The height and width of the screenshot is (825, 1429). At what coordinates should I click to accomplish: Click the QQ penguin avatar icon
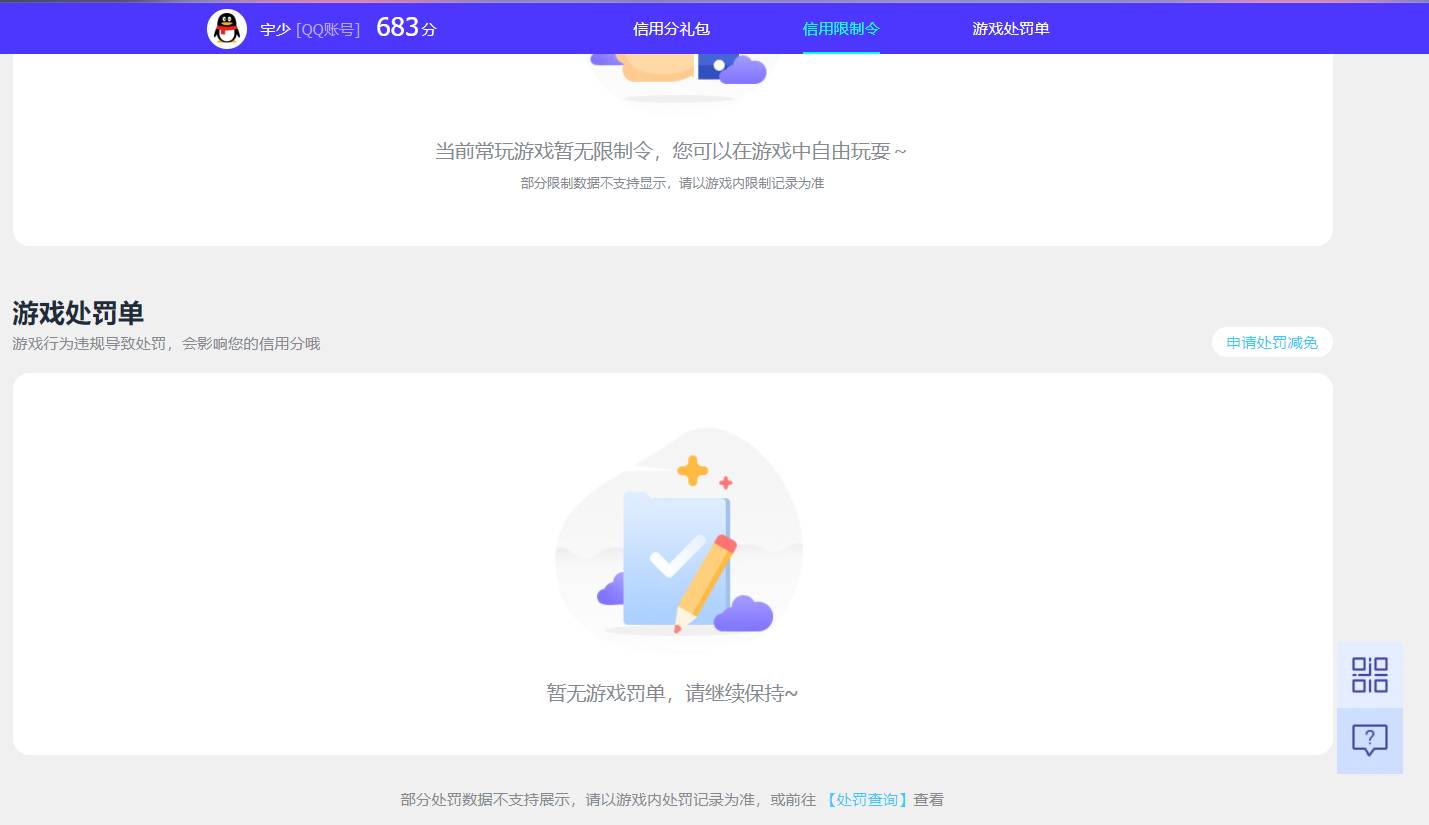227,28
